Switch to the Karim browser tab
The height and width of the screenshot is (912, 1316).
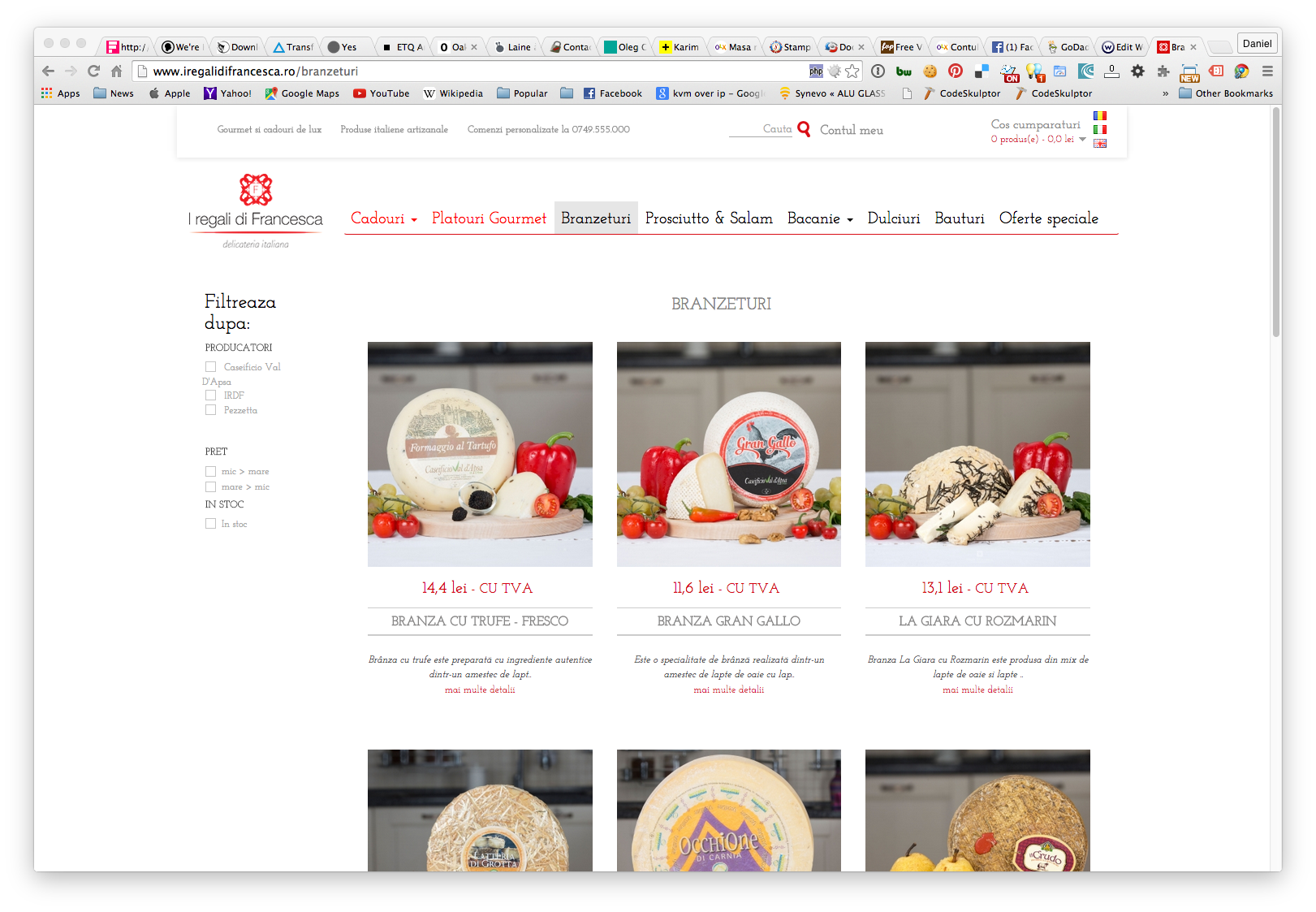tap(680, 47)
